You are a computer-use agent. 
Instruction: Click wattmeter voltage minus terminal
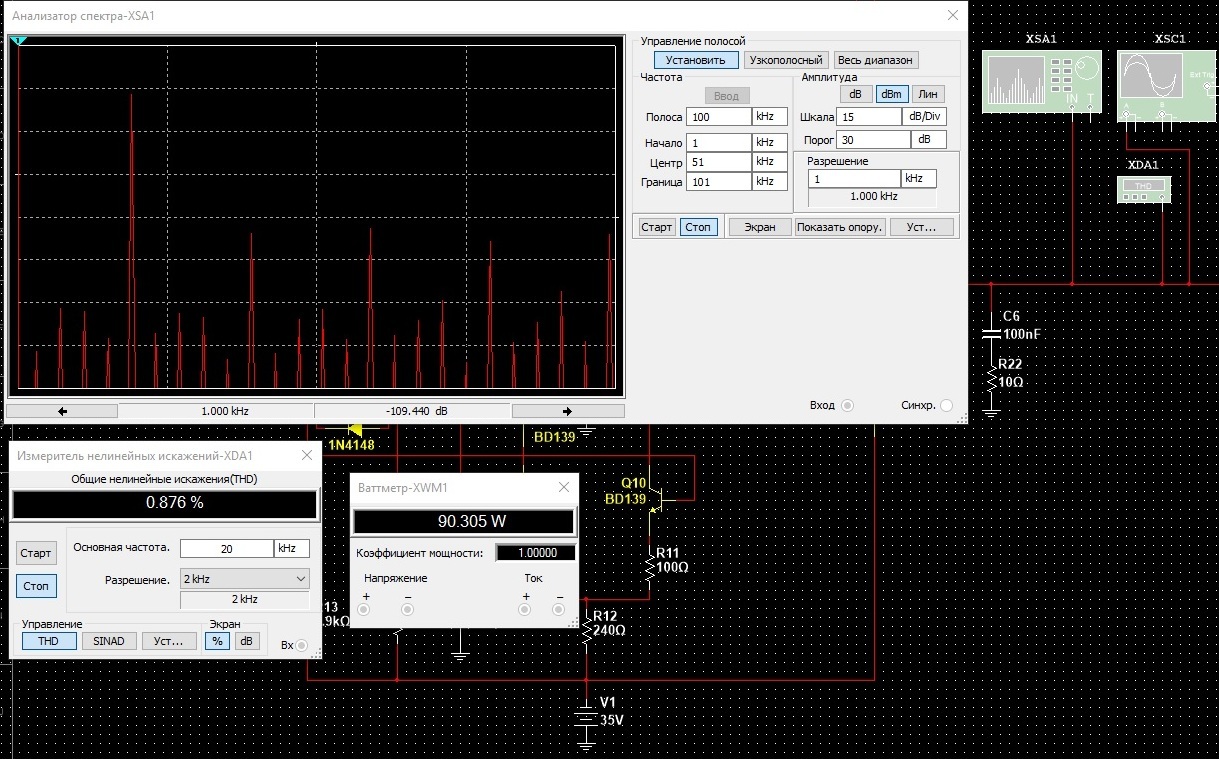pyautogui.click(x=407, y=610)
